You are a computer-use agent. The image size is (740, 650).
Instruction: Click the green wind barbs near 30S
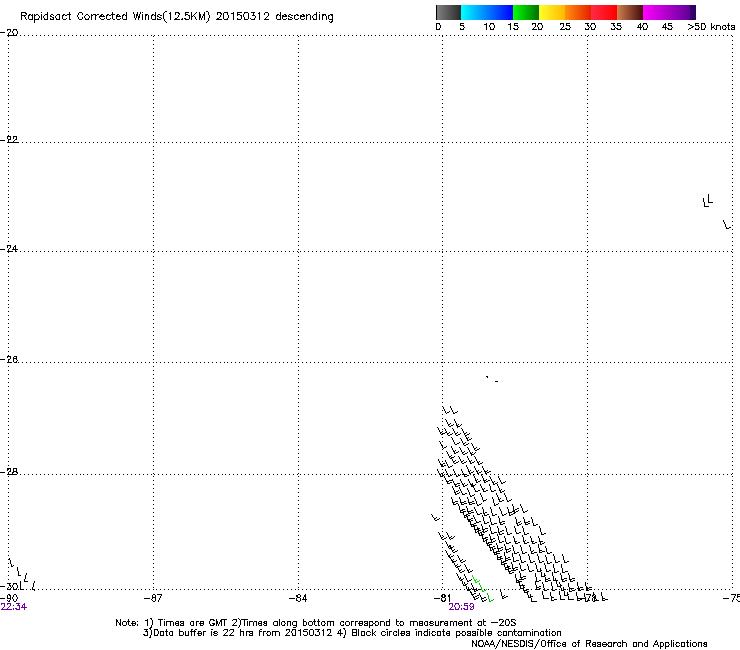point(482,589)
